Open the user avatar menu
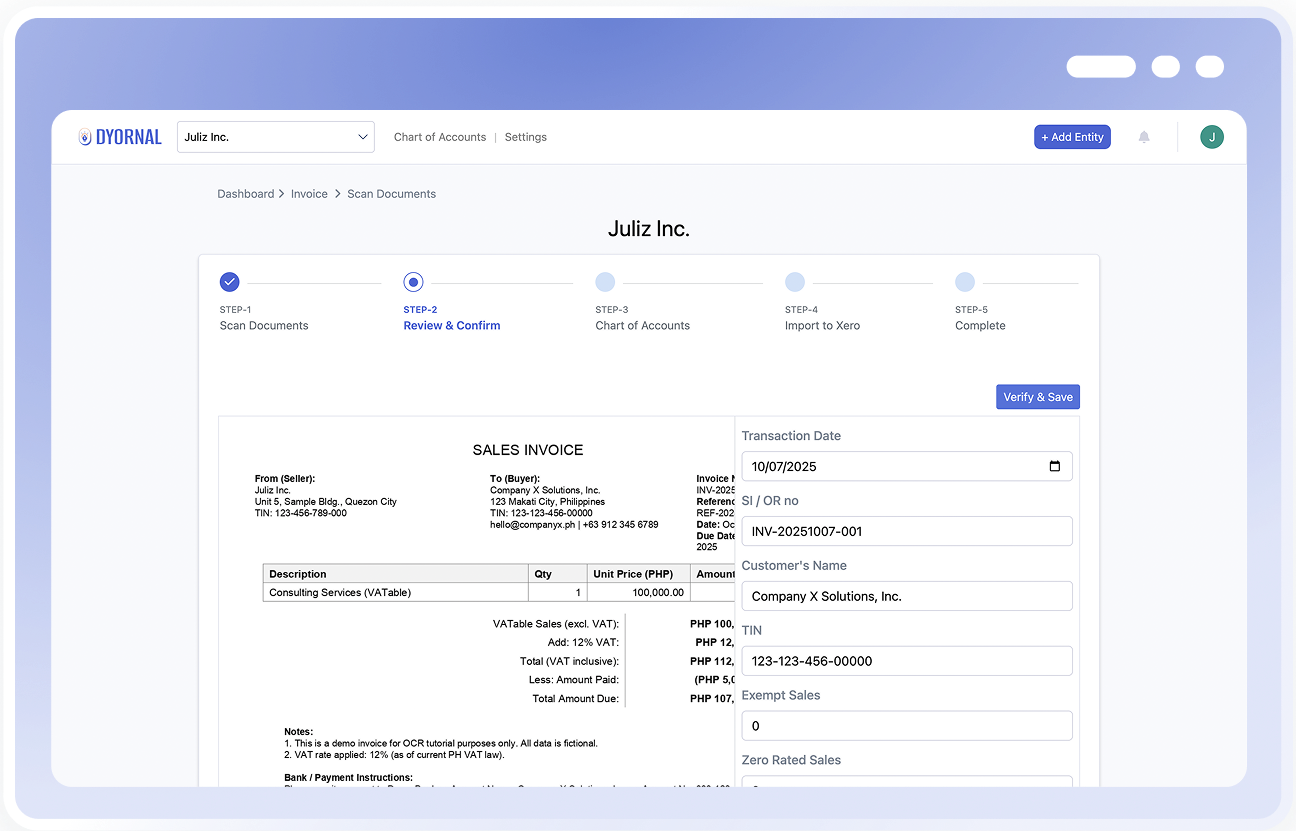Image resolution: width=1296 pixels, height=831 pixels. (1212, 137)
